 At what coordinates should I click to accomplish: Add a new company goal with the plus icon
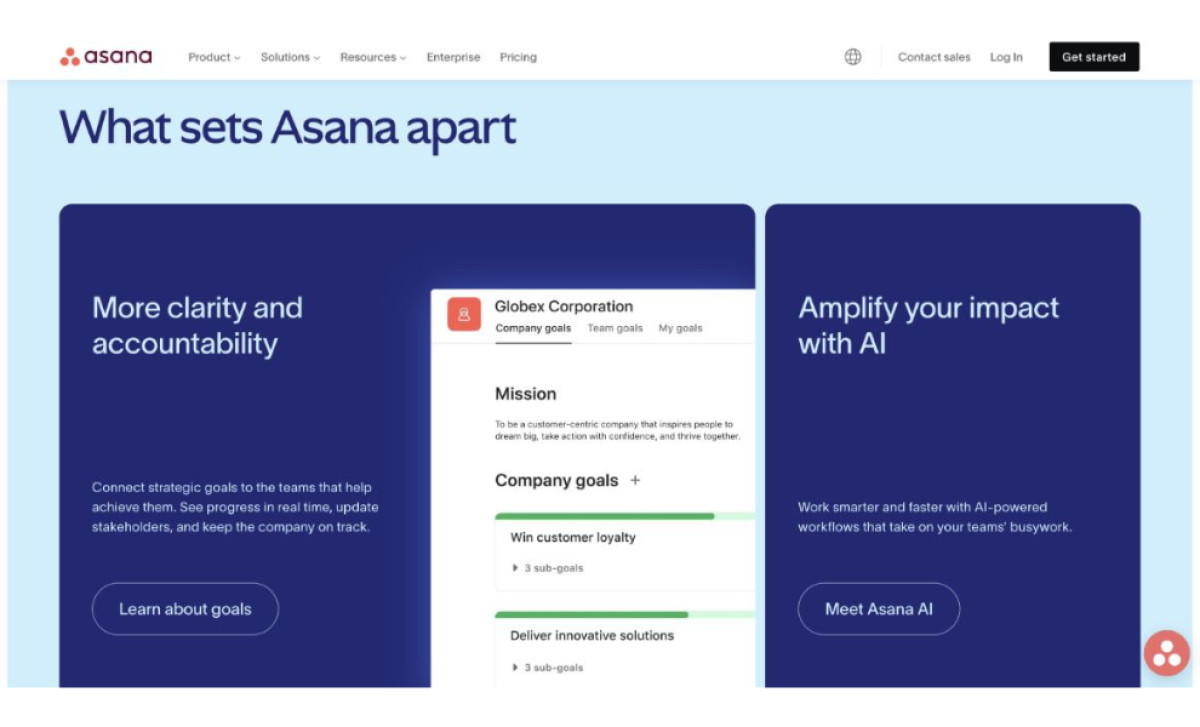tap(635, 481)
